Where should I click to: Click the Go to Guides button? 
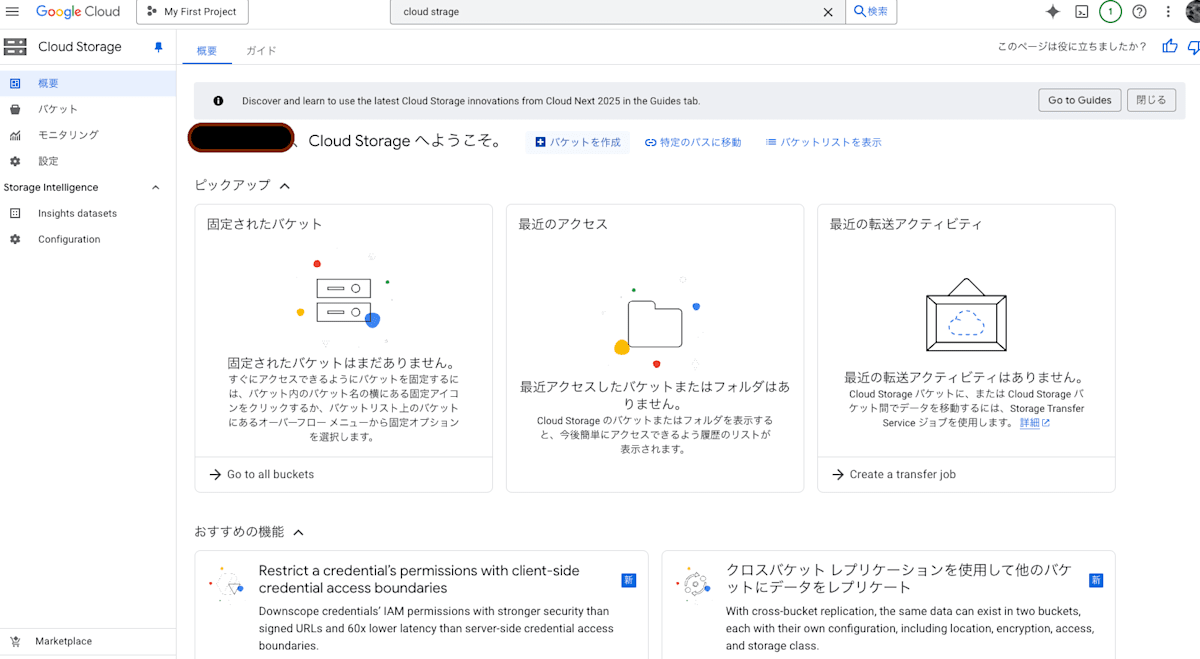1079,100
